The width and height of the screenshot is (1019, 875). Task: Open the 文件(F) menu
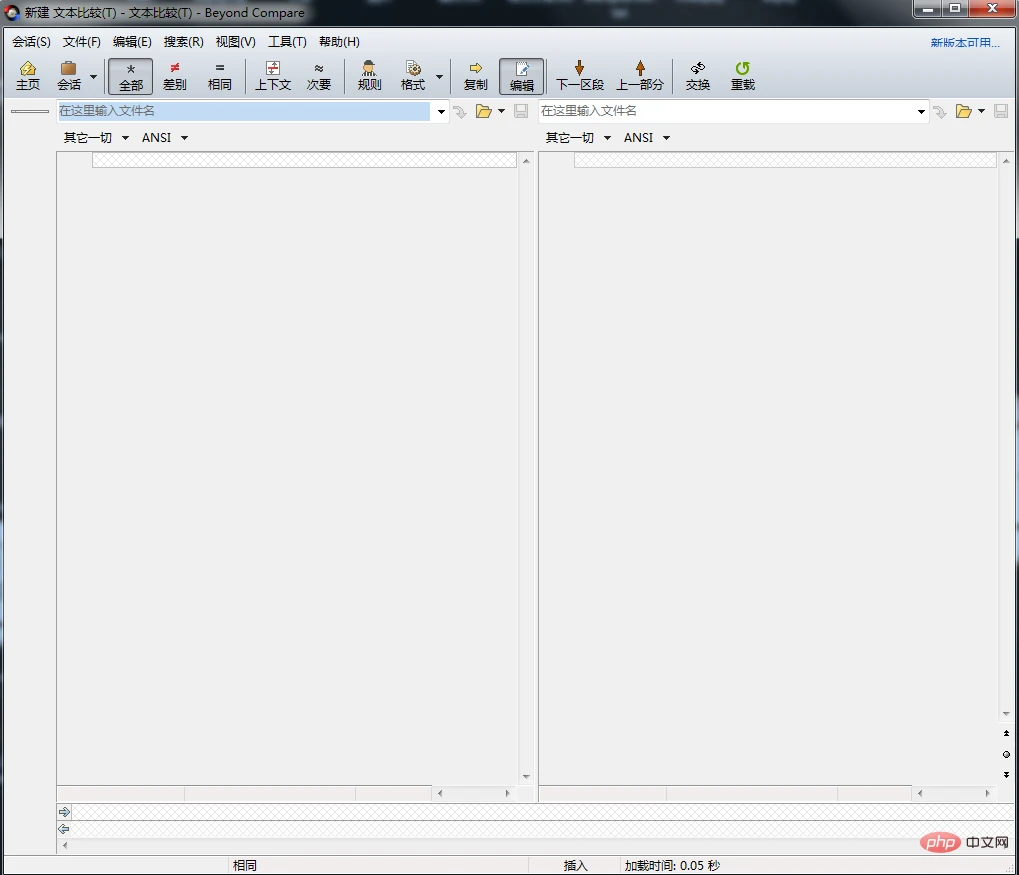pyautogui.click(x=81, y=42)
